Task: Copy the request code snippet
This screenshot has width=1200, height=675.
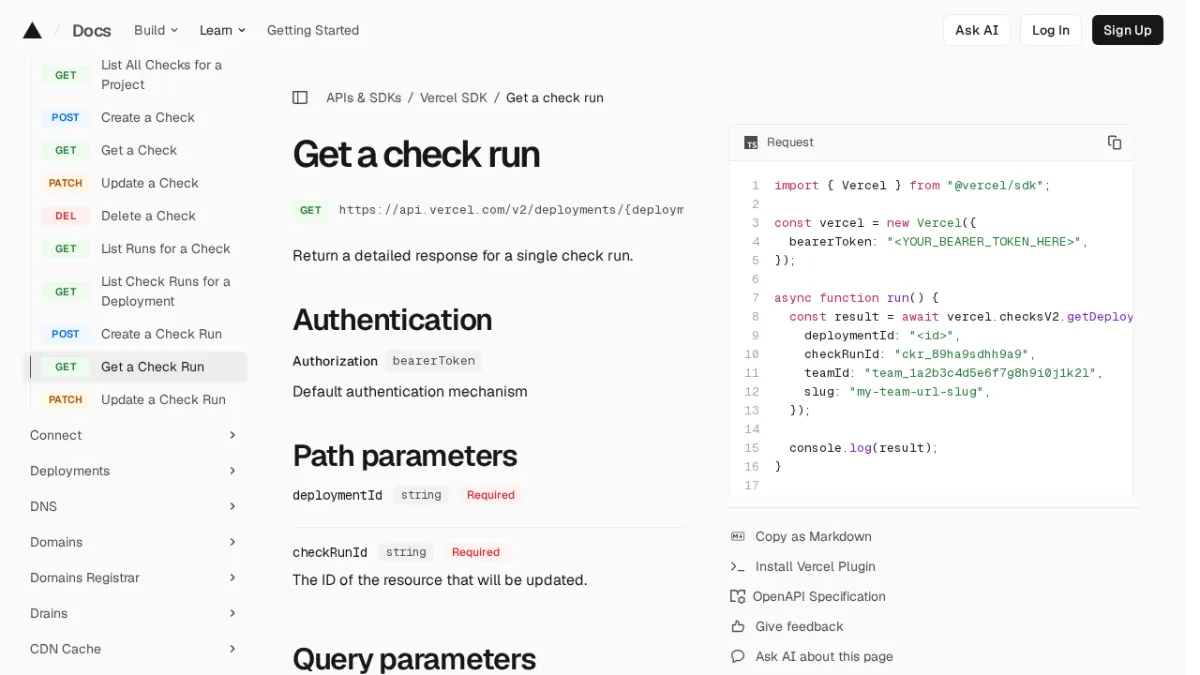Action: 1114,142
